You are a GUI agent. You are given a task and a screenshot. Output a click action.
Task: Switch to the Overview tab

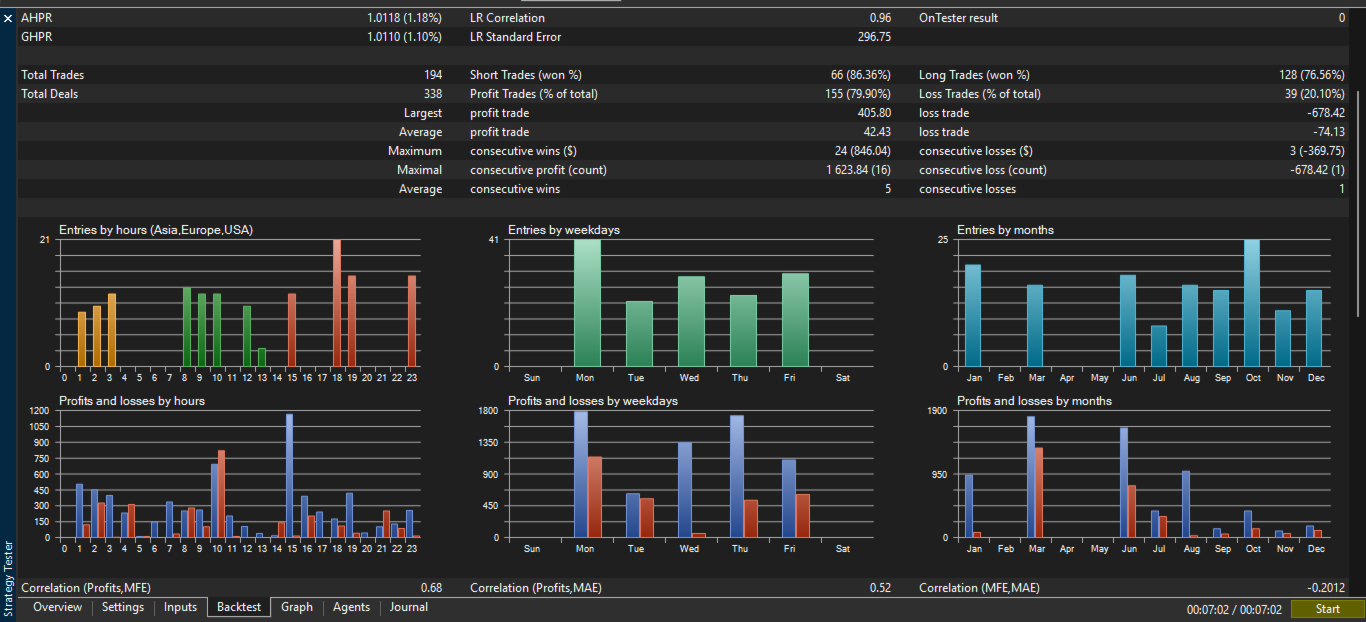pyautogui.click(x=58, y=607)
